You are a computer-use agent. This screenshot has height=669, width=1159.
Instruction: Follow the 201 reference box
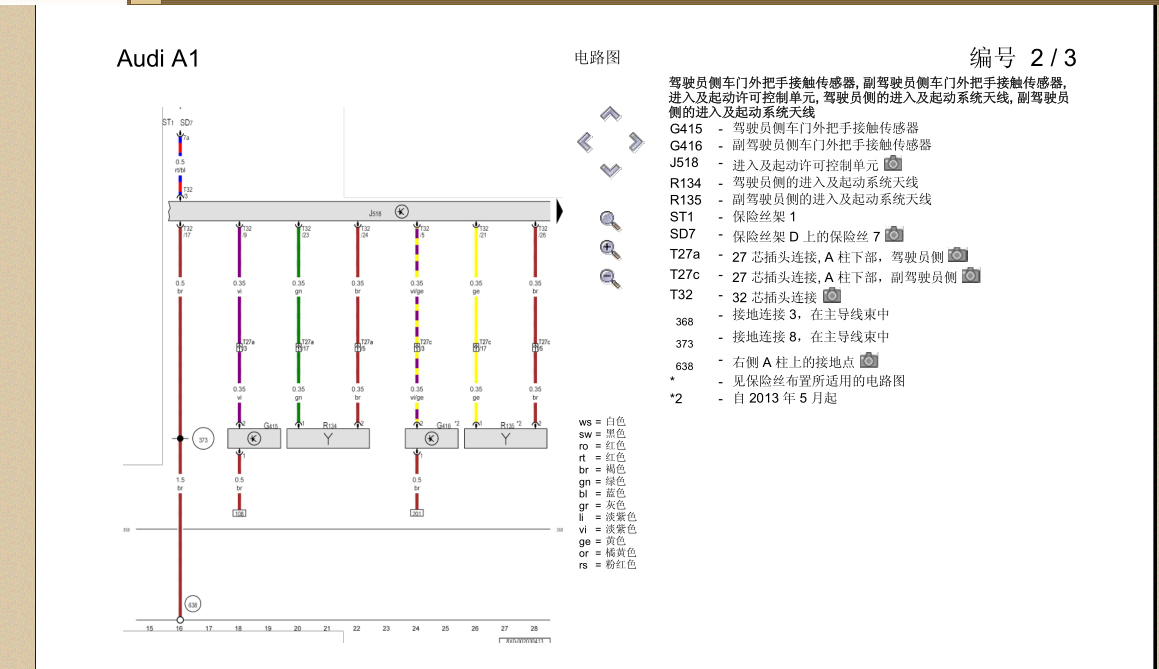tap(417, 513)
